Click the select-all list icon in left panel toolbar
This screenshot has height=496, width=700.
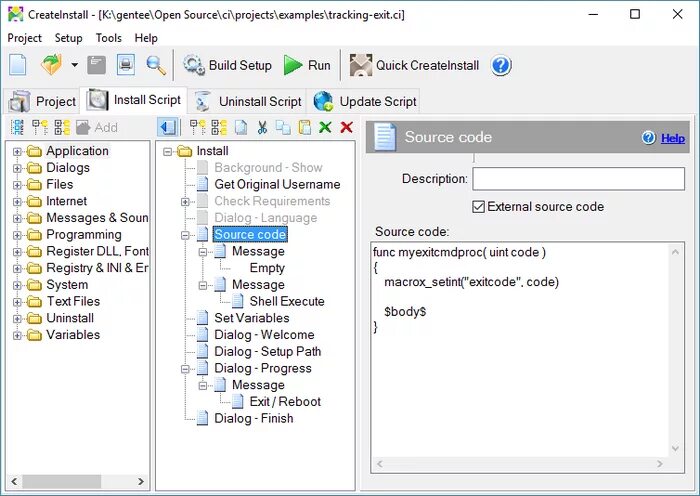click(17, 127)
